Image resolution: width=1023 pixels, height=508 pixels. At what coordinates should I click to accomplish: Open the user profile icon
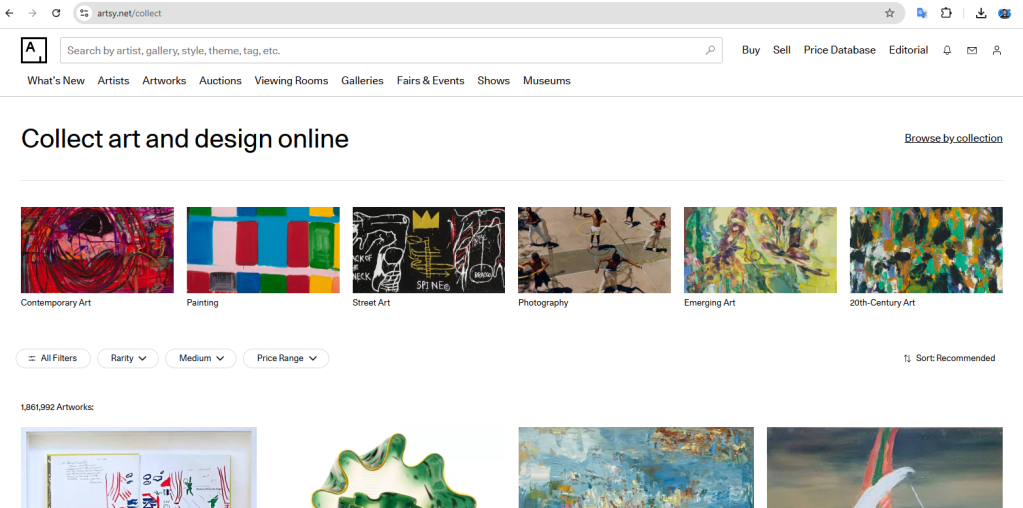pyautogui.click(x=996, y=50)
